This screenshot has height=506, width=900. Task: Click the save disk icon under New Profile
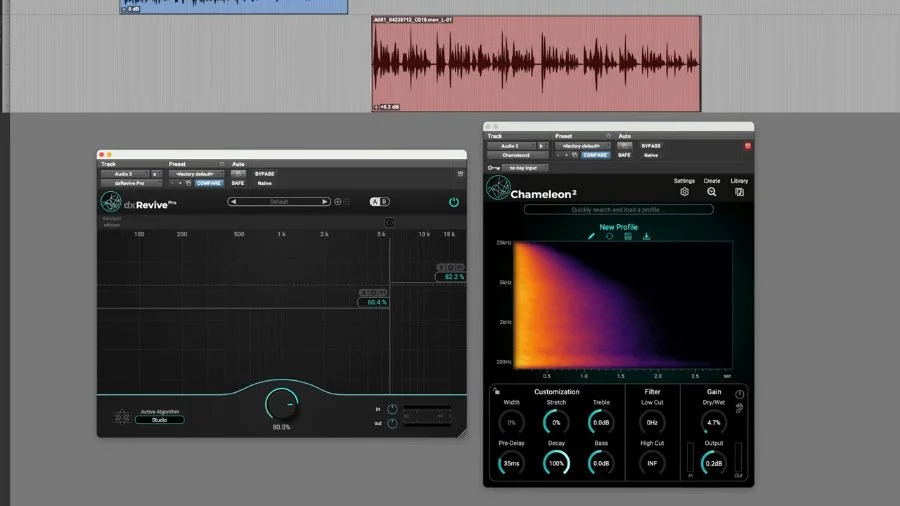[628, 236]
